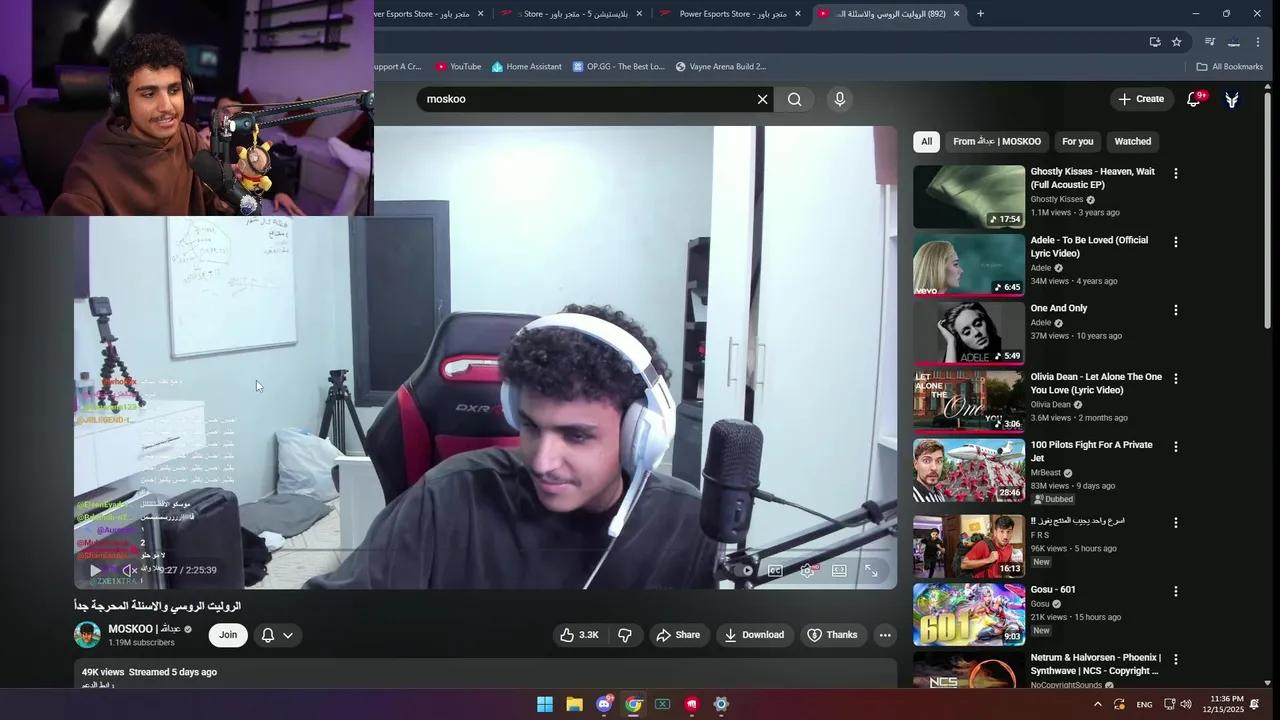Screen dimensions: 1280x720
Task: Toggle the dislike button
Action: [x=625, y=635]
